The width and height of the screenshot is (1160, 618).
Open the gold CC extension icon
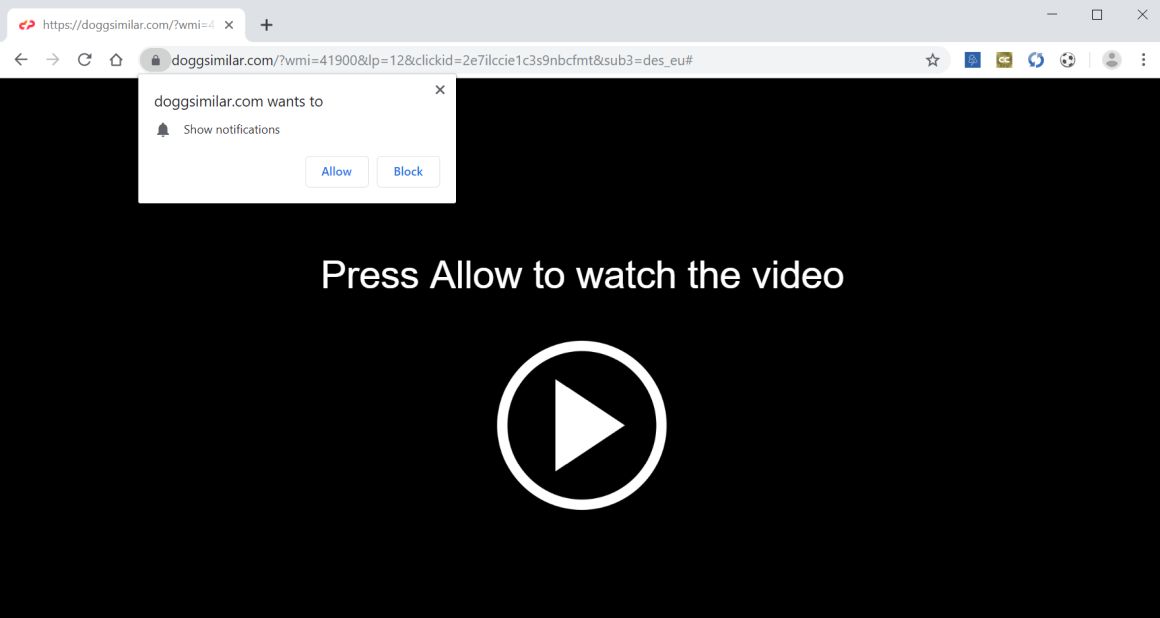click(x=1004, y=60)
